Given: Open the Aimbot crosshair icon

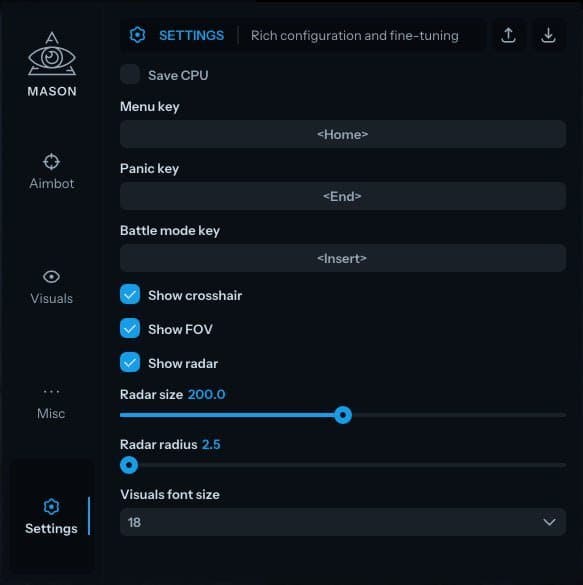Looking at the screenshot, I should (x=51, y=162).
